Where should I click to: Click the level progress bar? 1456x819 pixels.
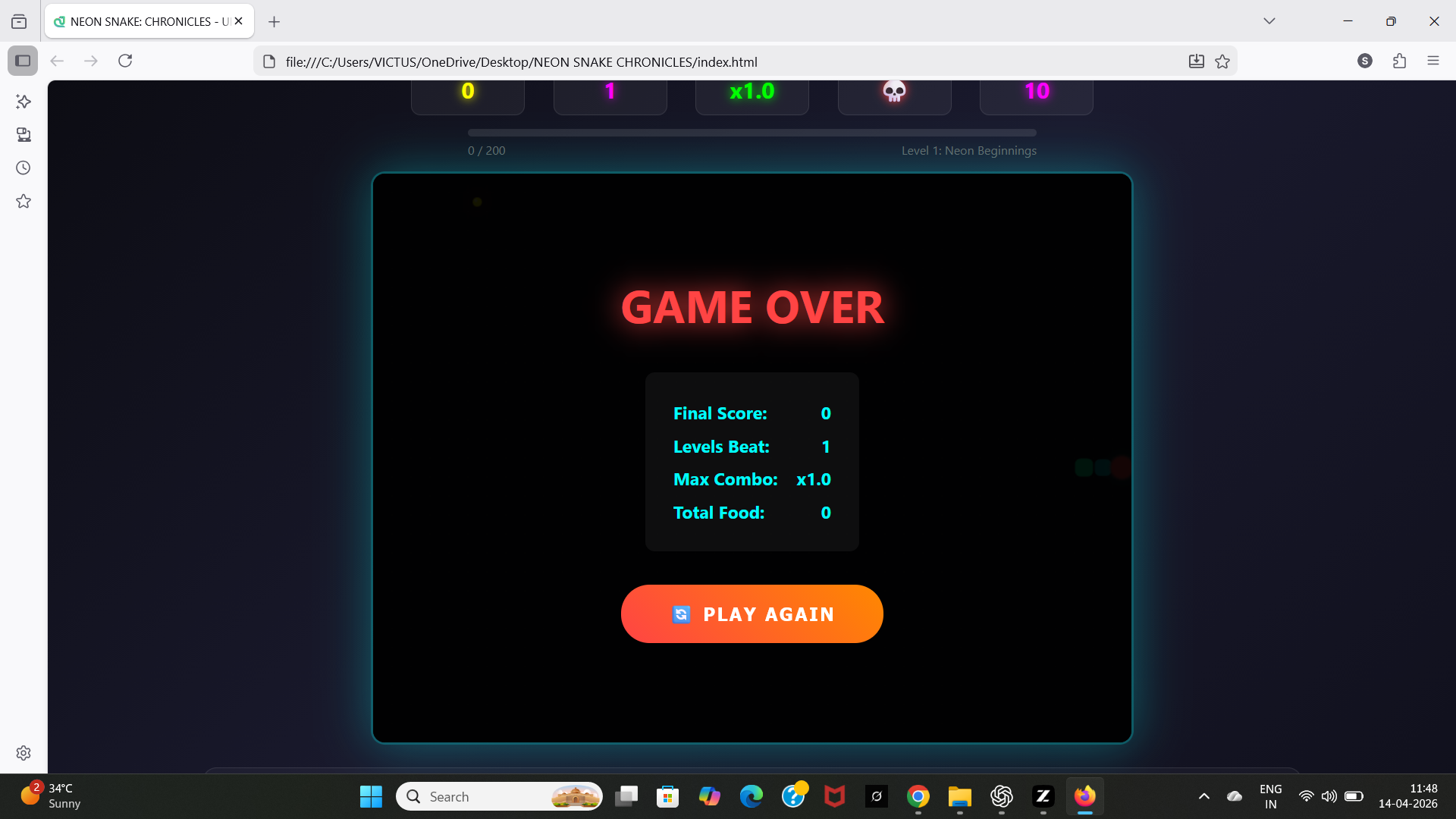pyautogui.click(x=752, y=133)
